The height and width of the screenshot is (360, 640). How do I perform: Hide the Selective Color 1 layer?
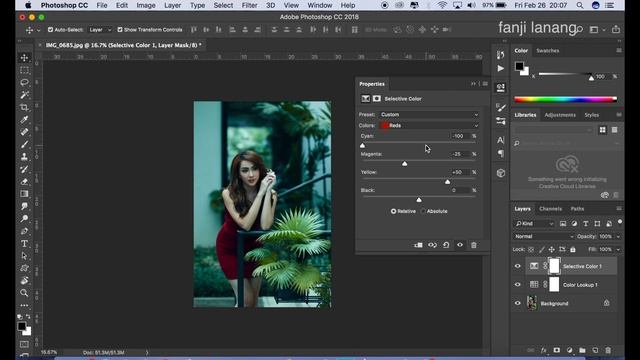(x=518, y=266)
